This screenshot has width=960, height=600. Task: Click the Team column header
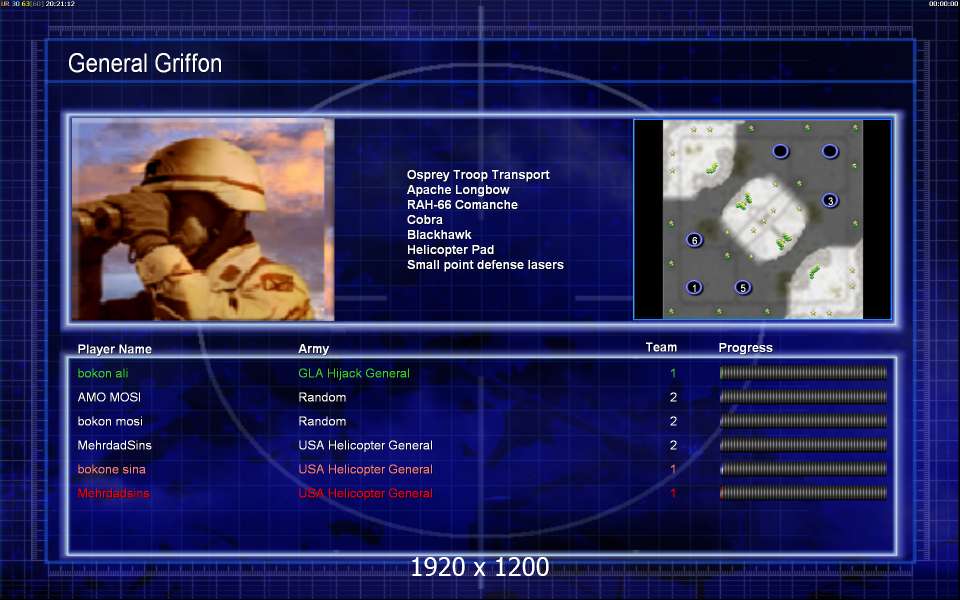pyautogui.click(x=661, y=347)
